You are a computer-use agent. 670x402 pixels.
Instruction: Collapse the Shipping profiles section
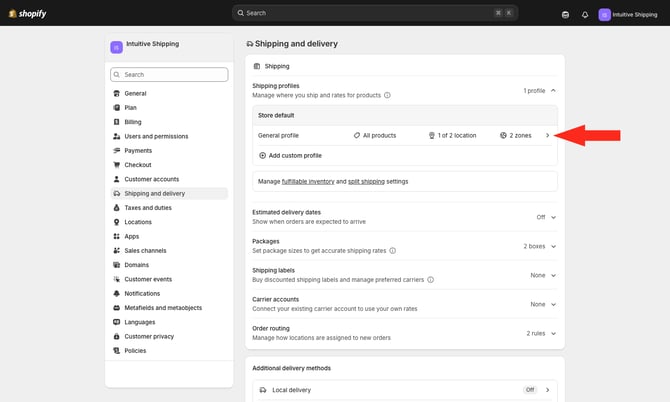pyautogui.click(x=553, y=91)
